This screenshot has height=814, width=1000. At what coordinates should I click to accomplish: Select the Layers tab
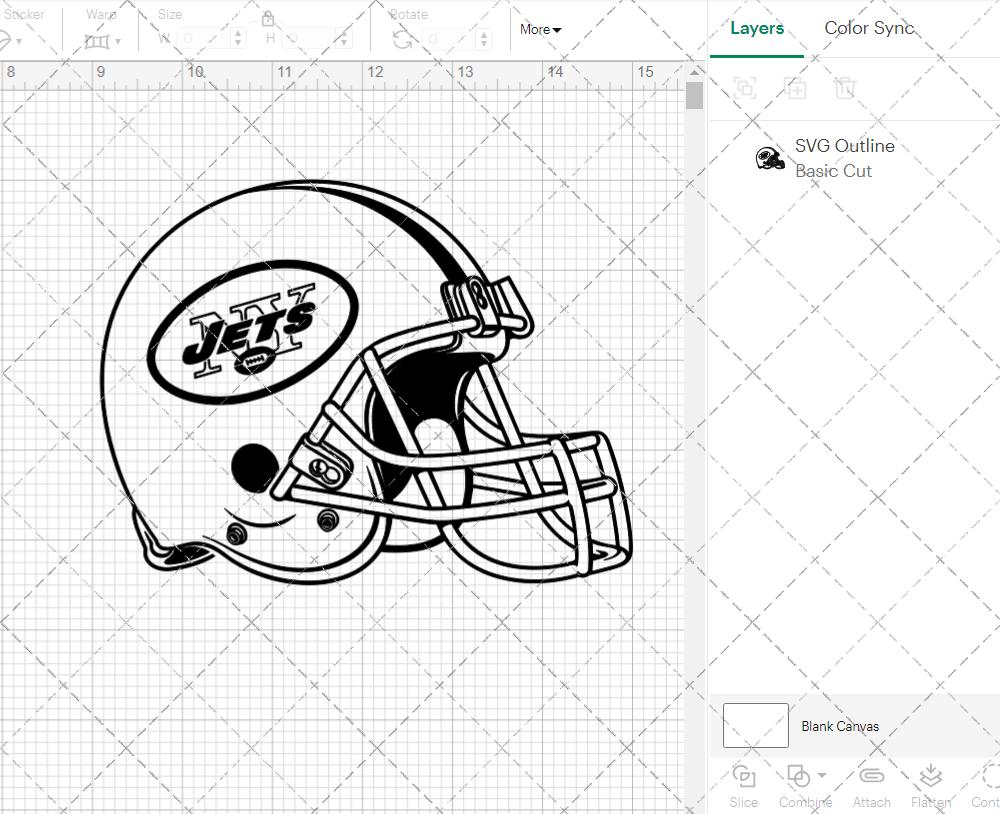757,28
